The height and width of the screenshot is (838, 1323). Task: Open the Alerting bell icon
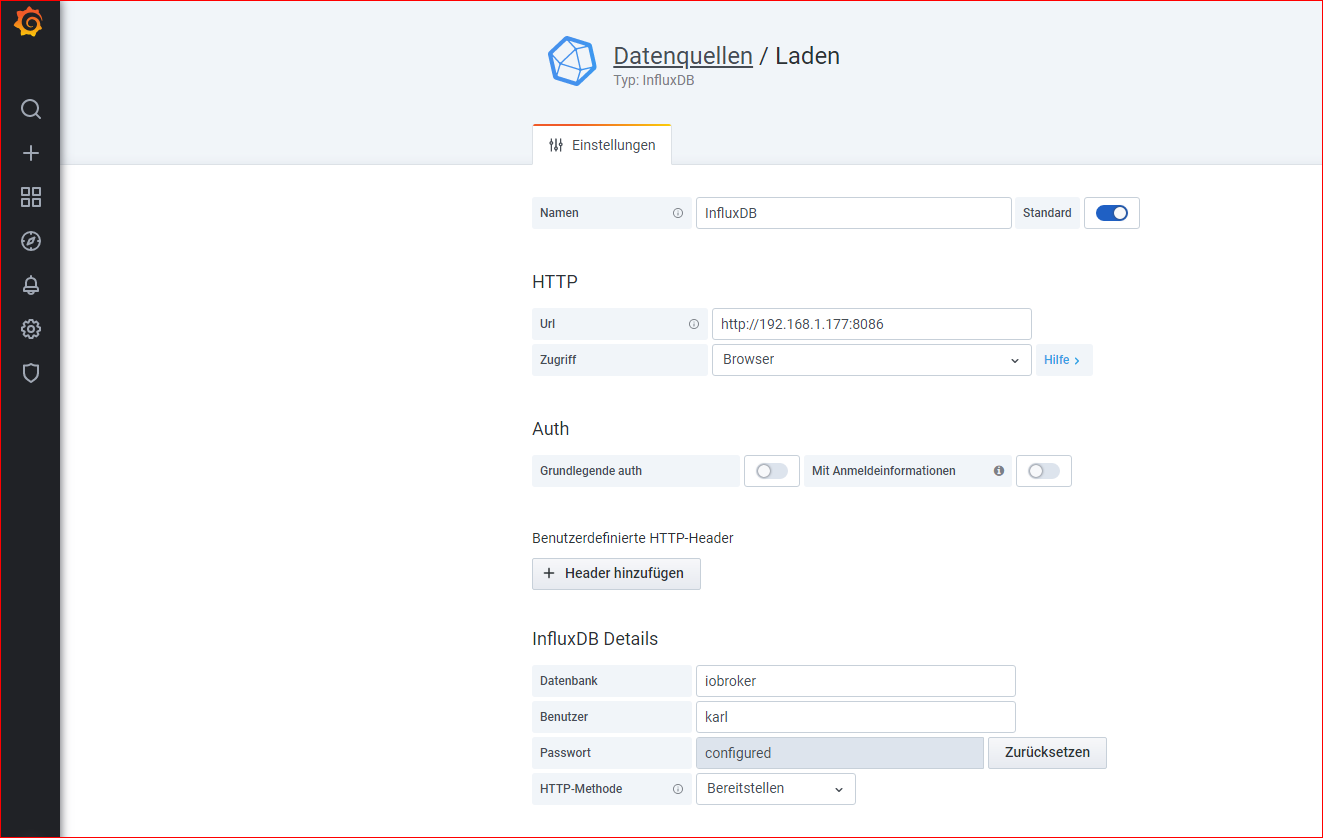pos(31,285)
